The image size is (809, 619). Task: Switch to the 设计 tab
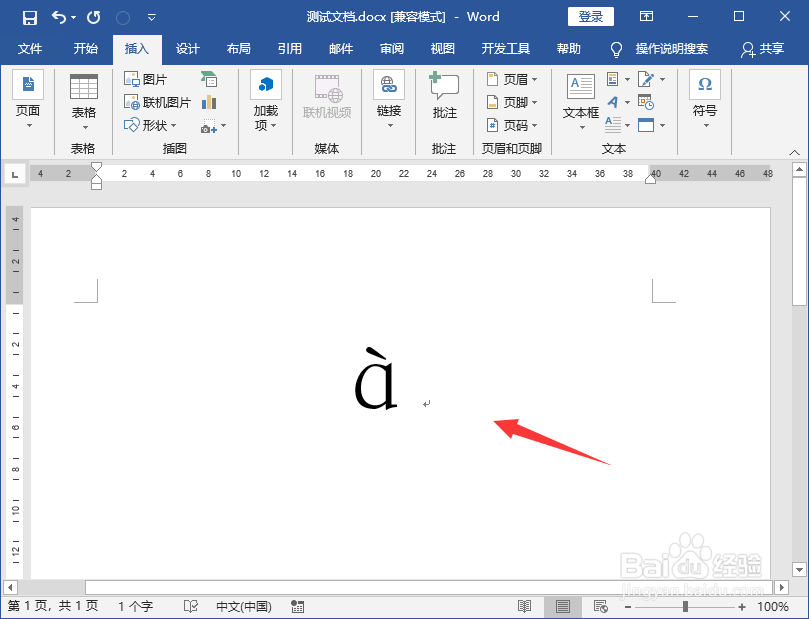[x=187, y=48]
